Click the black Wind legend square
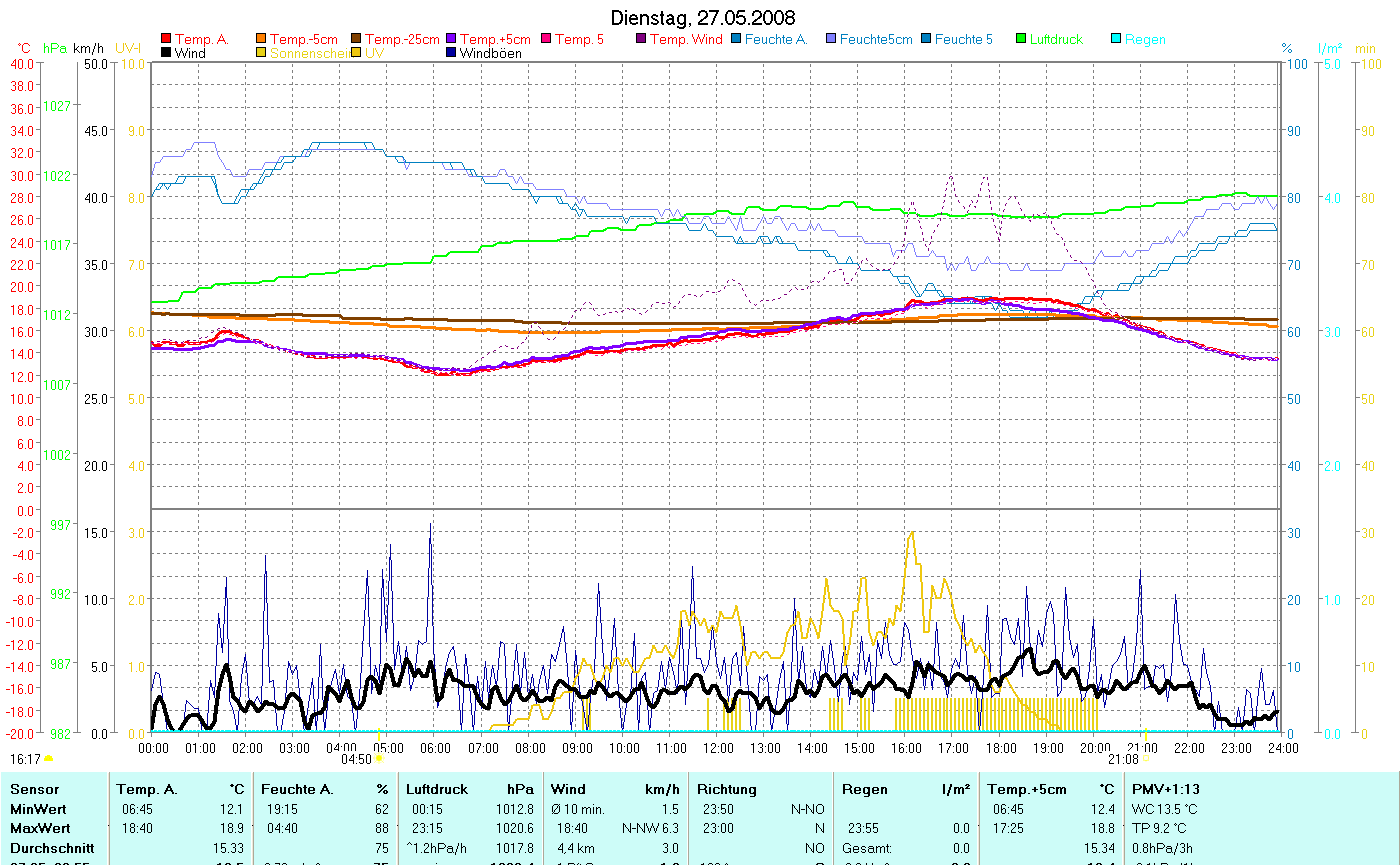This screenshot has height=865, width=1400. [x=166, y=53]
